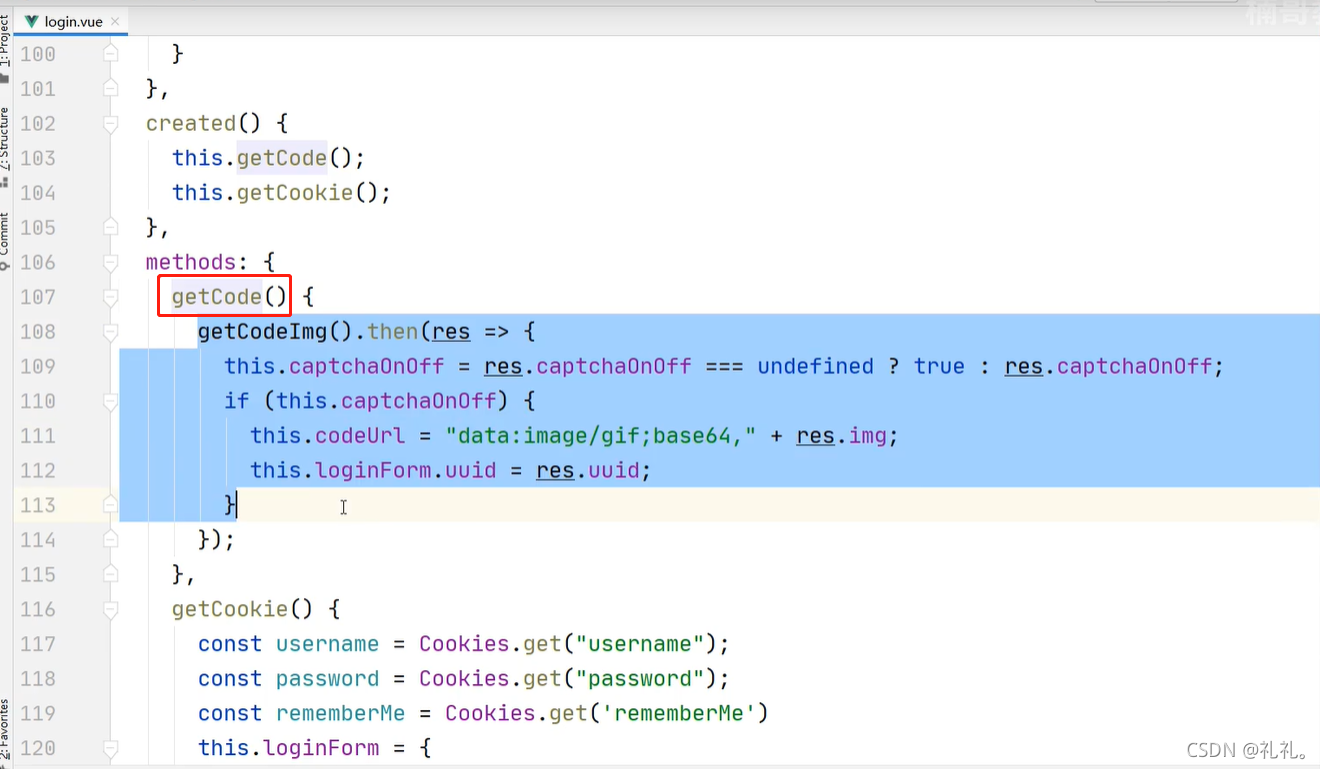Click 'loginForm' on line 112
Screen dimensions: 1320x769
tap(373, 470)
